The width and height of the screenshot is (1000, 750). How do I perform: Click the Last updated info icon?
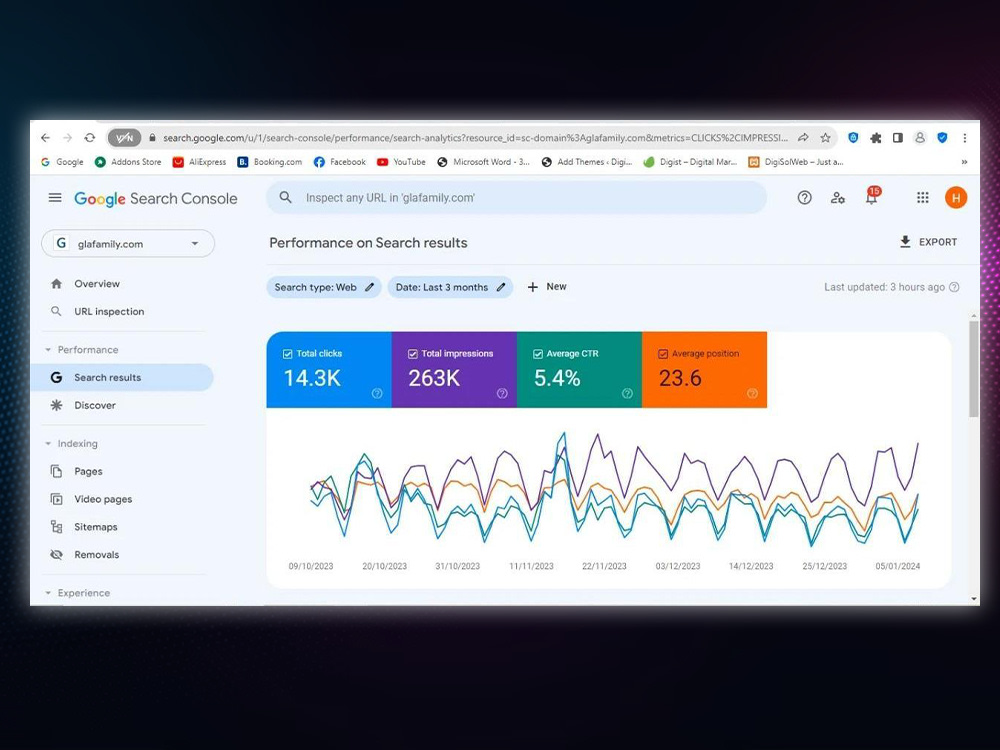coord(954,287)
